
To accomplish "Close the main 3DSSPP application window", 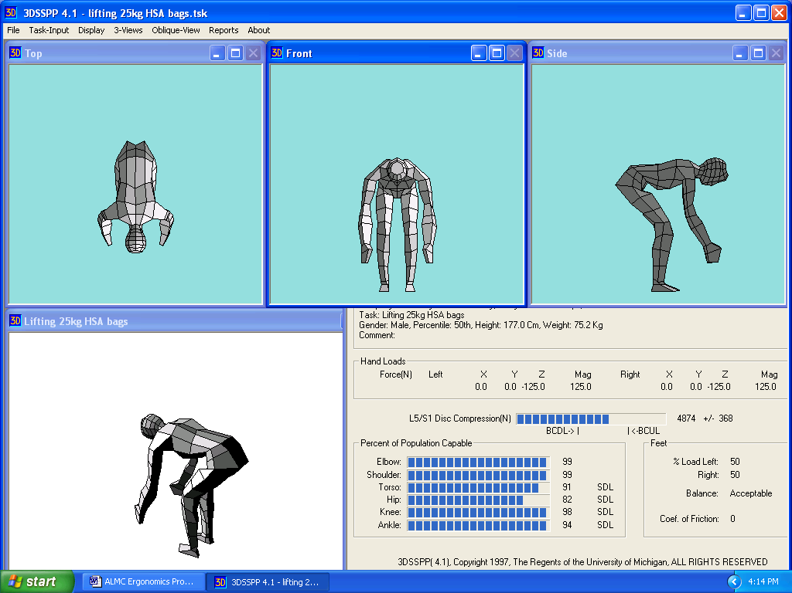I will 779,13.
